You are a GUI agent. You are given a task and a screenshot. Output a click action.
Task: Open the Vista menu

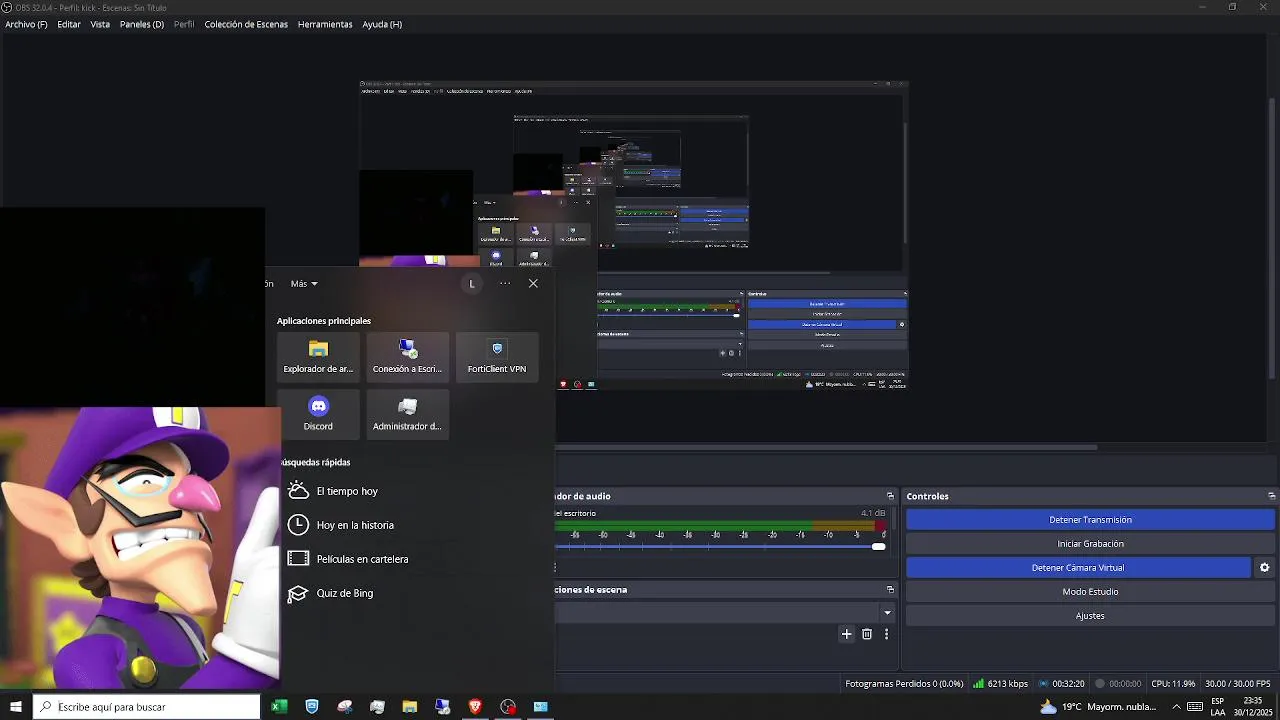coord(100,24)
